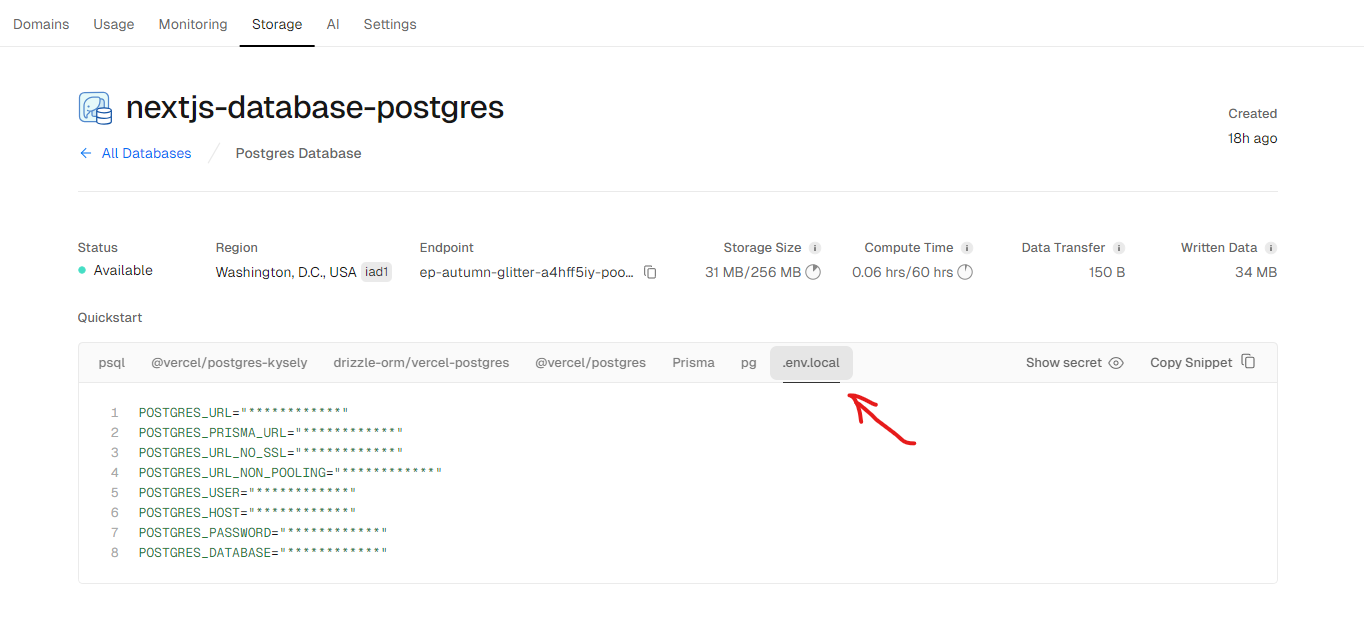The image size is (1364, 622).
Task: Click the Data Transfer info icon
Action: click(1119, 248)
